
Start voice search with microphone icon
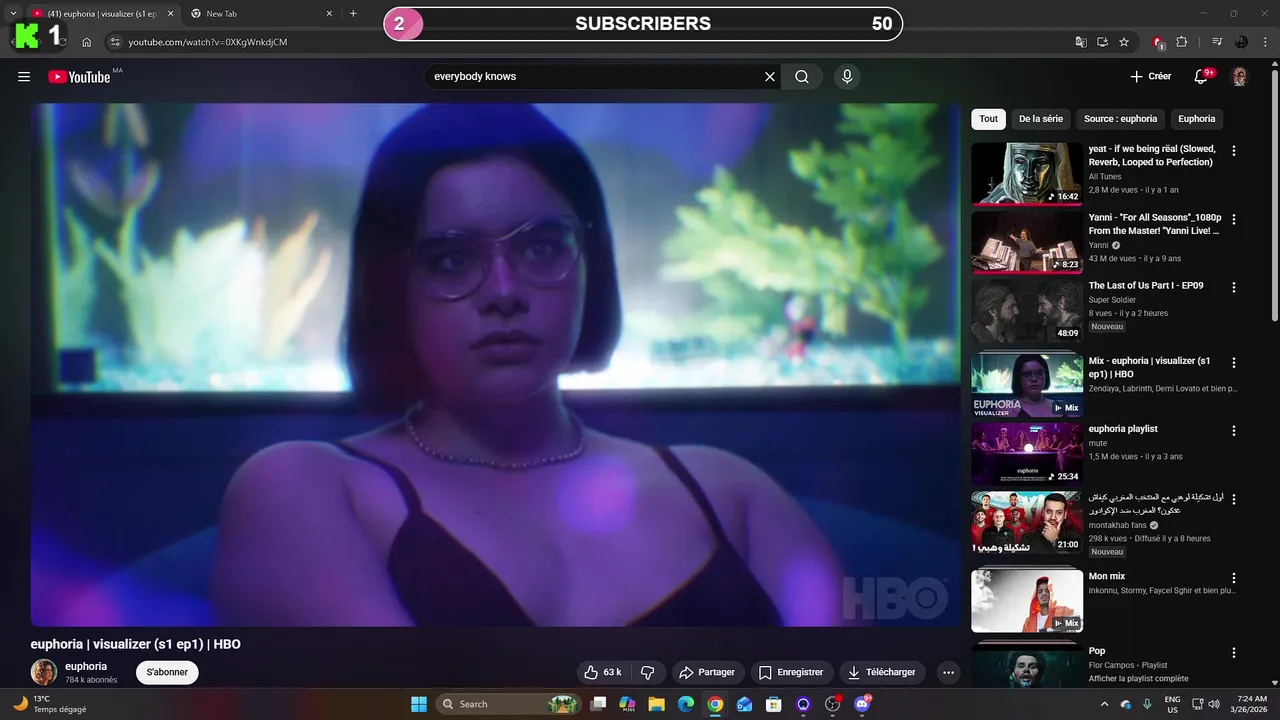847,77
